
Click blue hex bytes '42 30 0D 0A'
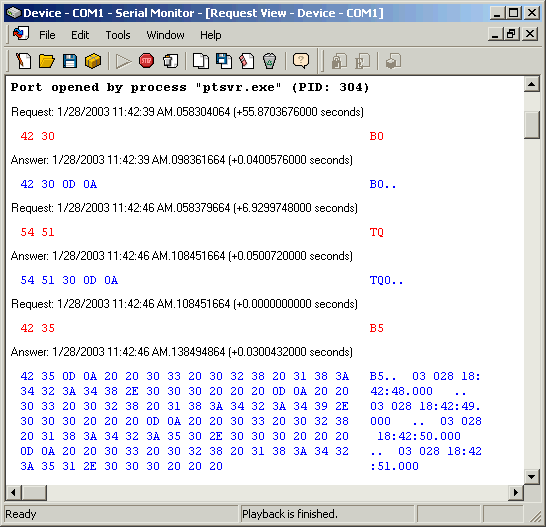58,184
